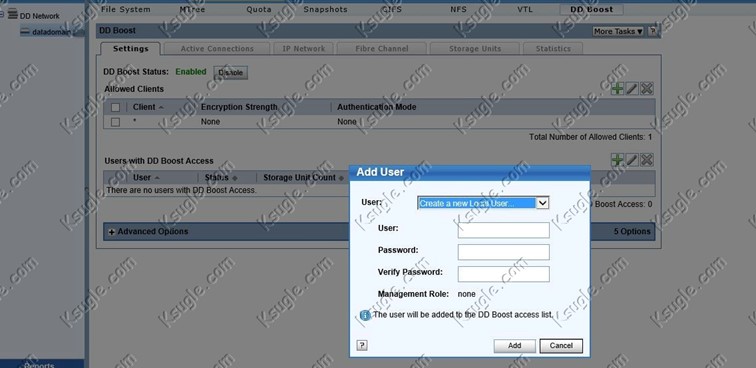Viewport: 756px width, 368px height.
Task: Check the box for the * client row
Action: [115, 122]
